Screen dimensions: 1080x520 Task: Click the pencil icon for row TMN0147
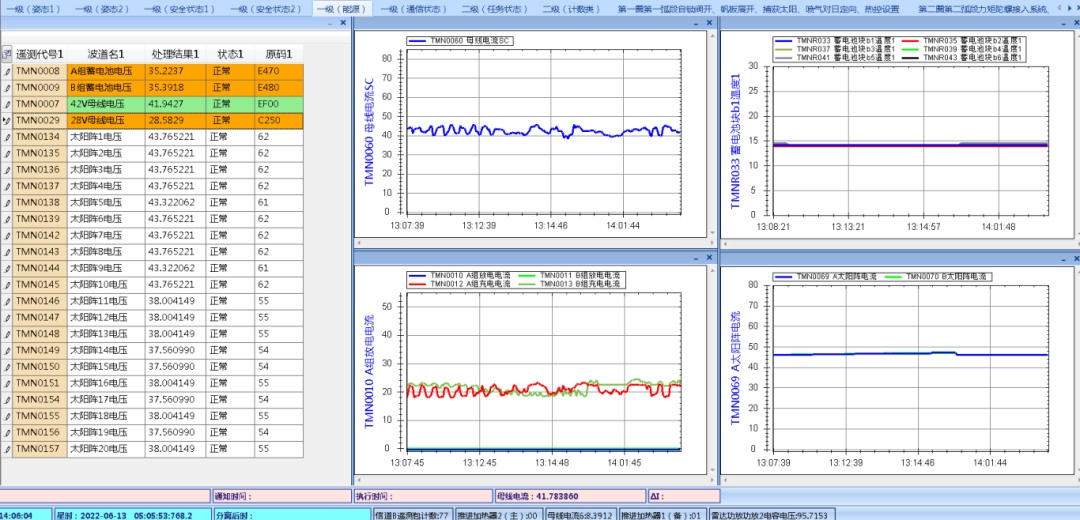tap(6, 318)
